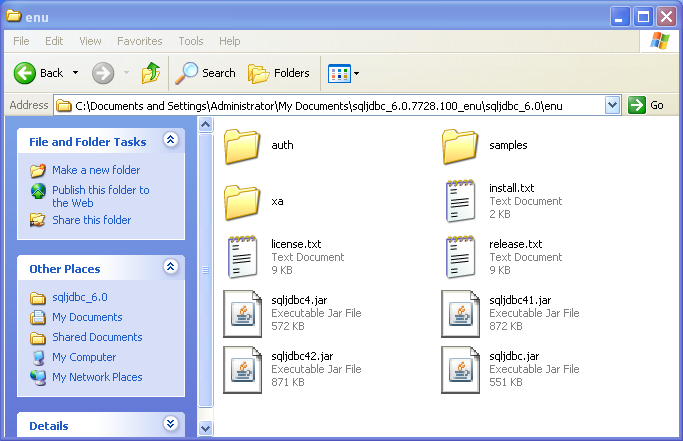
Task: Select the install.txt notepad icon
Action: [x=460, y=201]
